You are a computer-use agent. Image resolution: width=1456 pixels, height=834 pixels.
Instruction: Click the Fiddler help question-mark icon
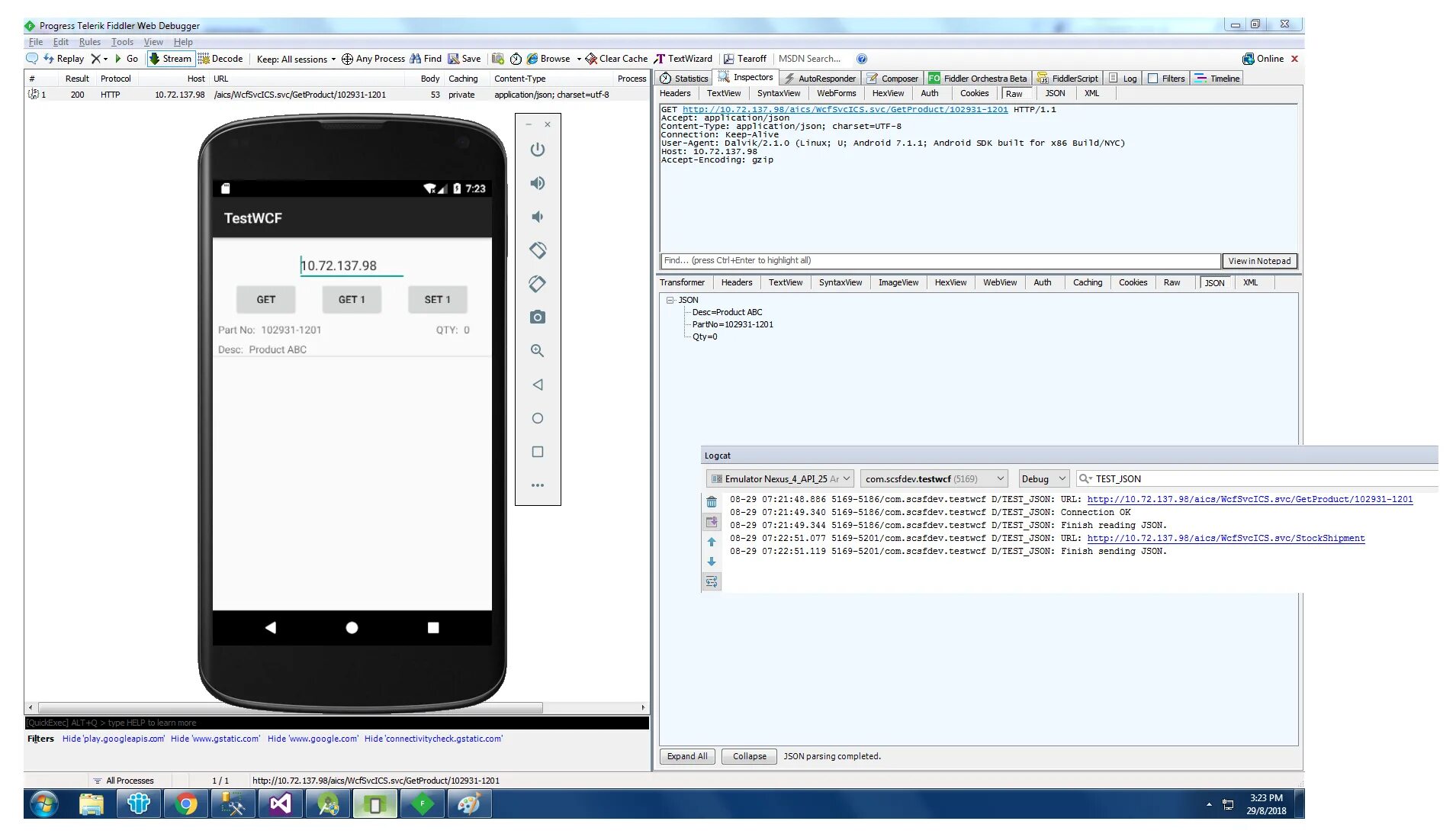click(x=862, y=59)
